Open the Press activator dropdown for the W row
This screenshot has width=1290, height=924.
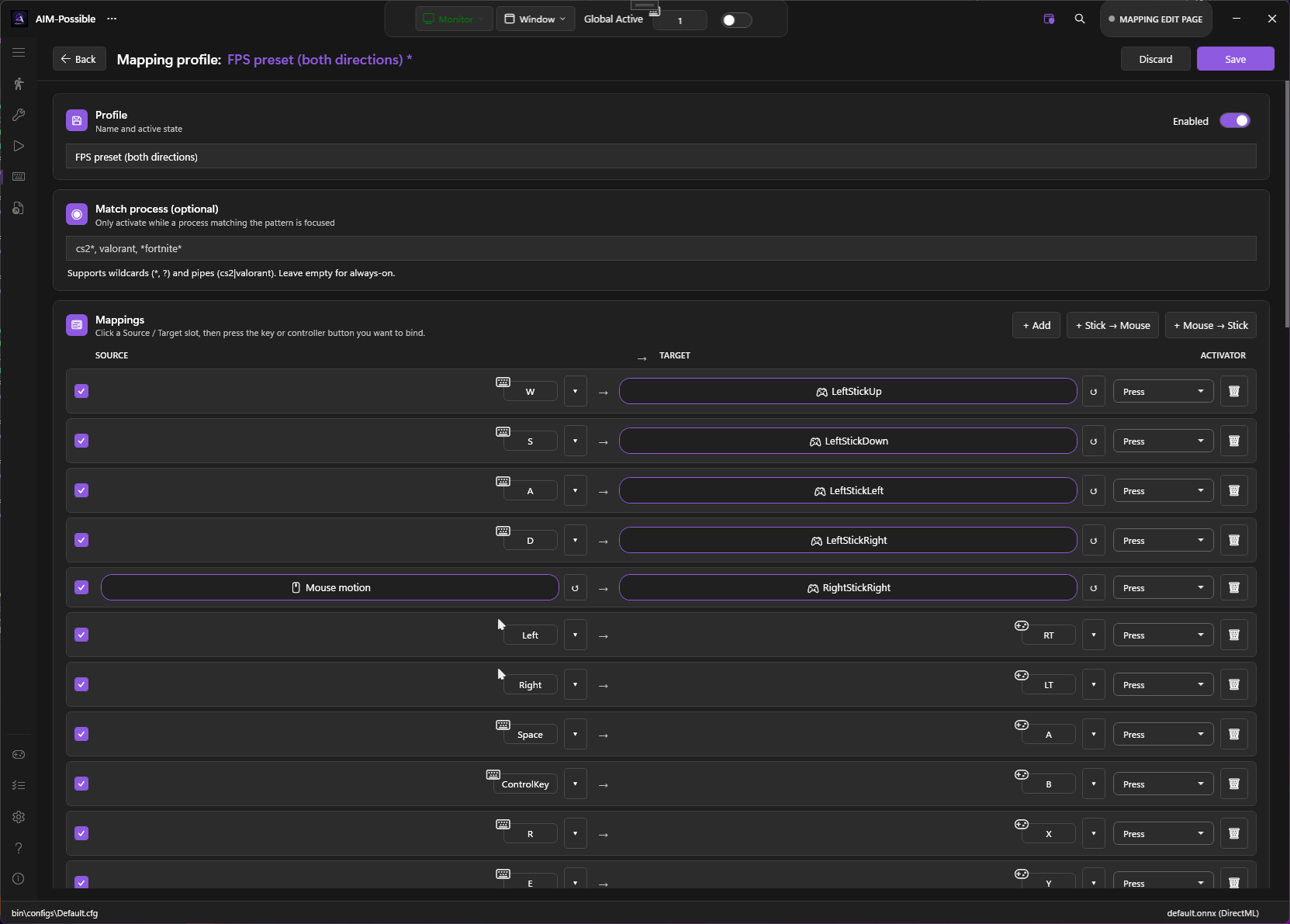tap(1164, 391)
